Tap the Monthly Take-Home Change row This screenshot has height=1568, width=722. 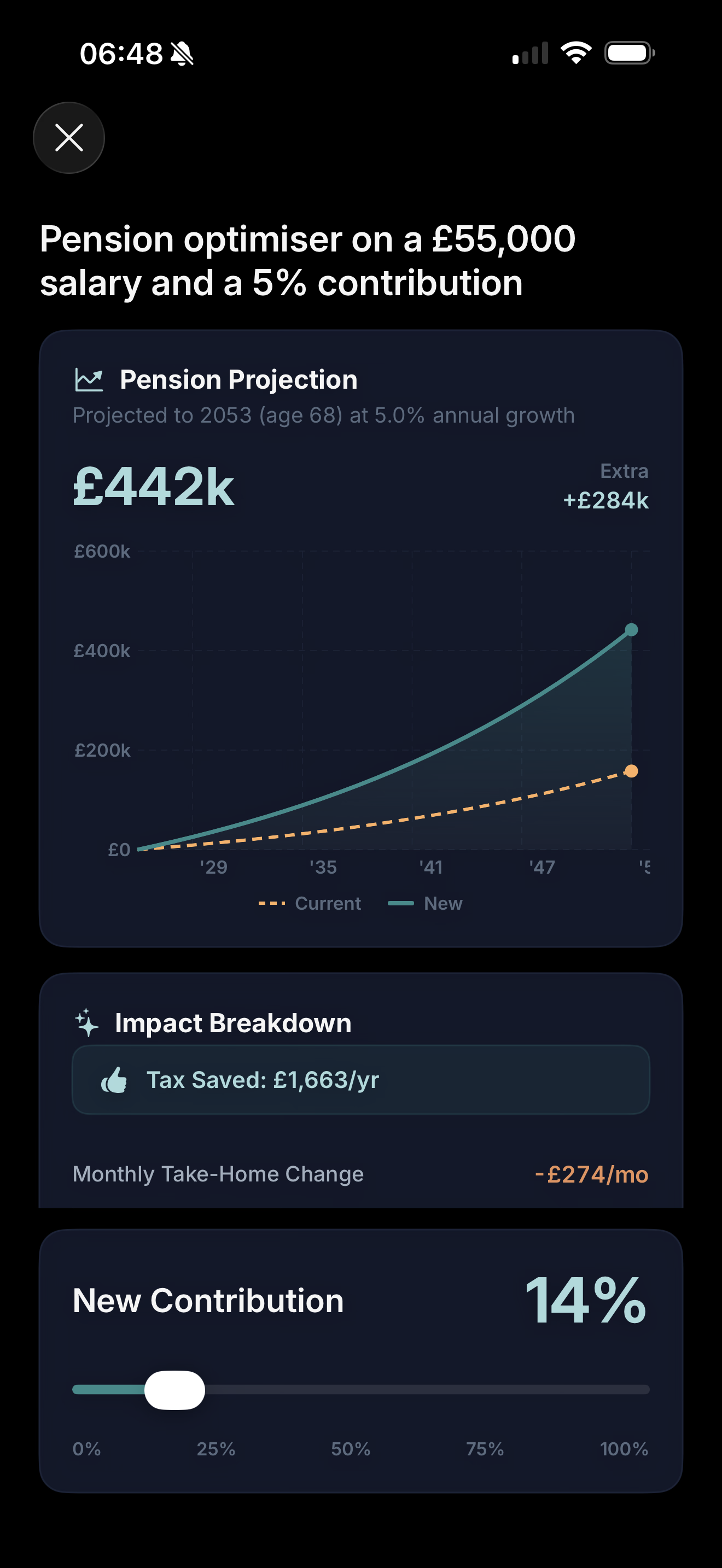click(x=360, y=1174)
